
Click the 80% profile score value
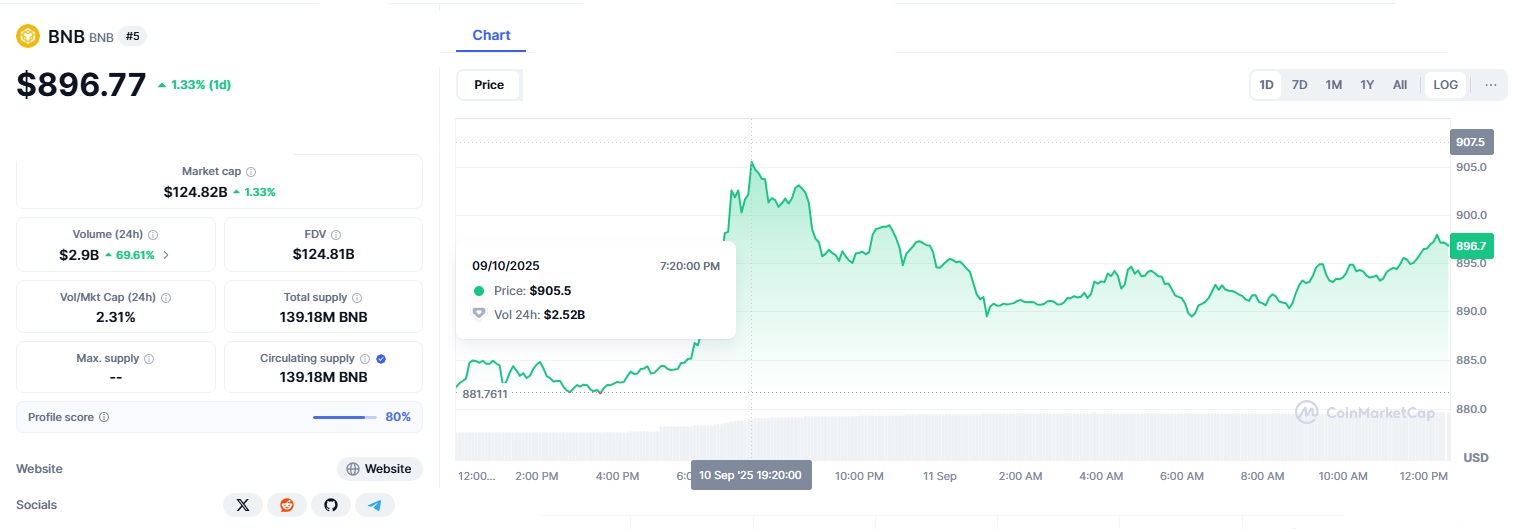pyautogui.click(x=398, y=417)
